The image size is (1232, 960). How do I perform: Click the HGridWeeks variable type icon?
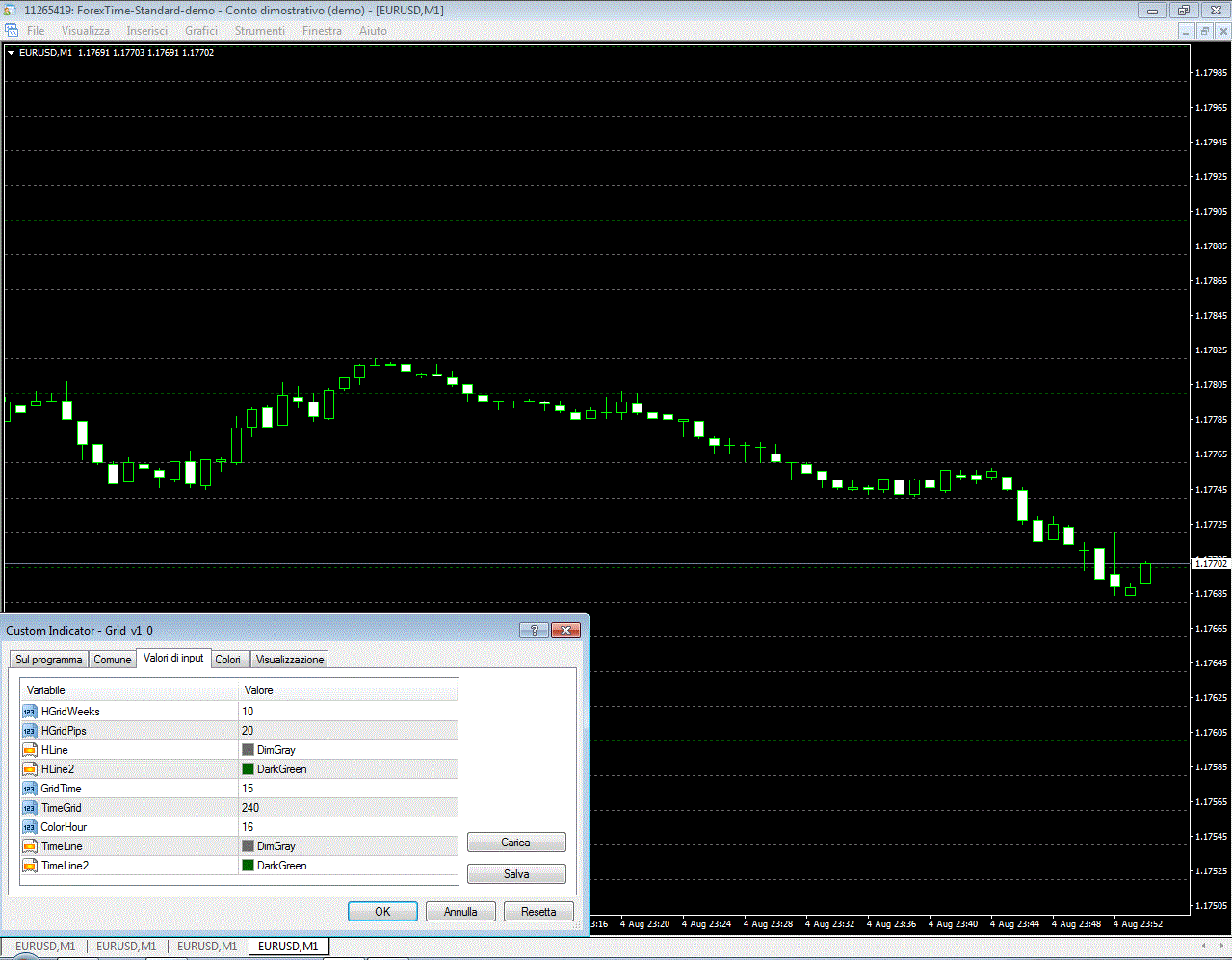30,712
